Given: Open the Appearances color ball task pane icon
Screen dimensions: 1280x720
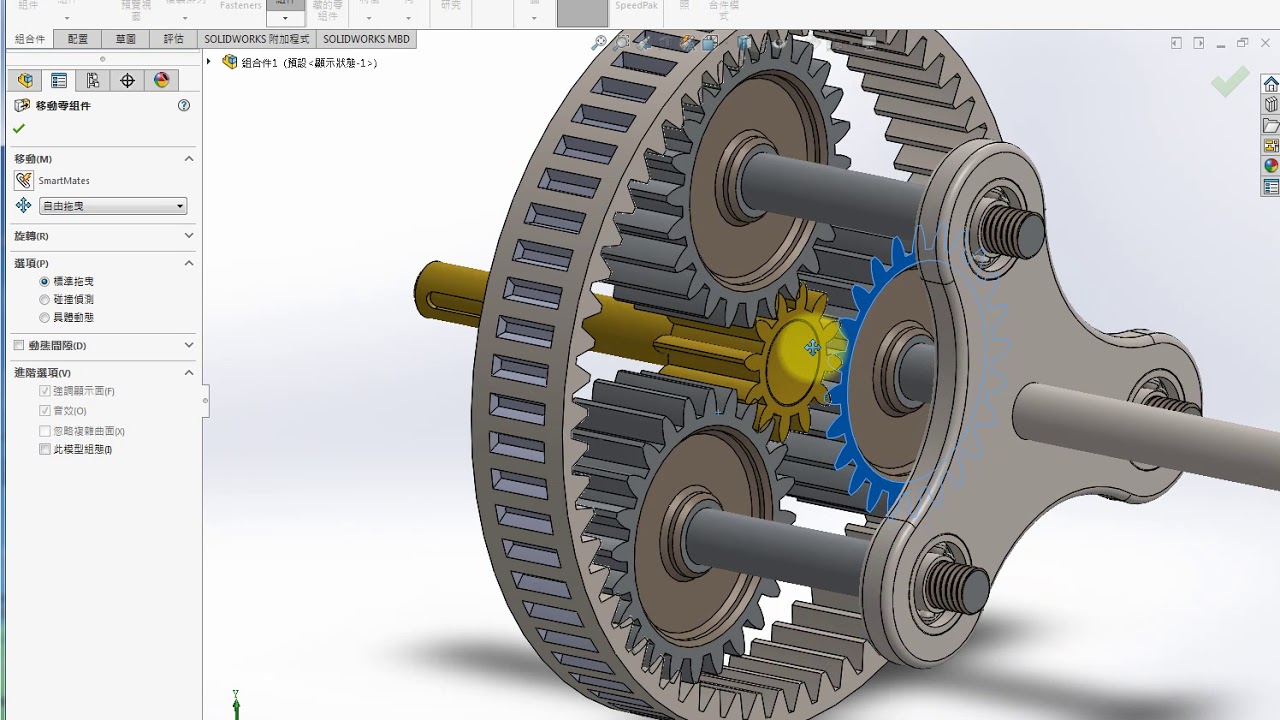Looking at the screenshot, I should [x=1271, y=166].
